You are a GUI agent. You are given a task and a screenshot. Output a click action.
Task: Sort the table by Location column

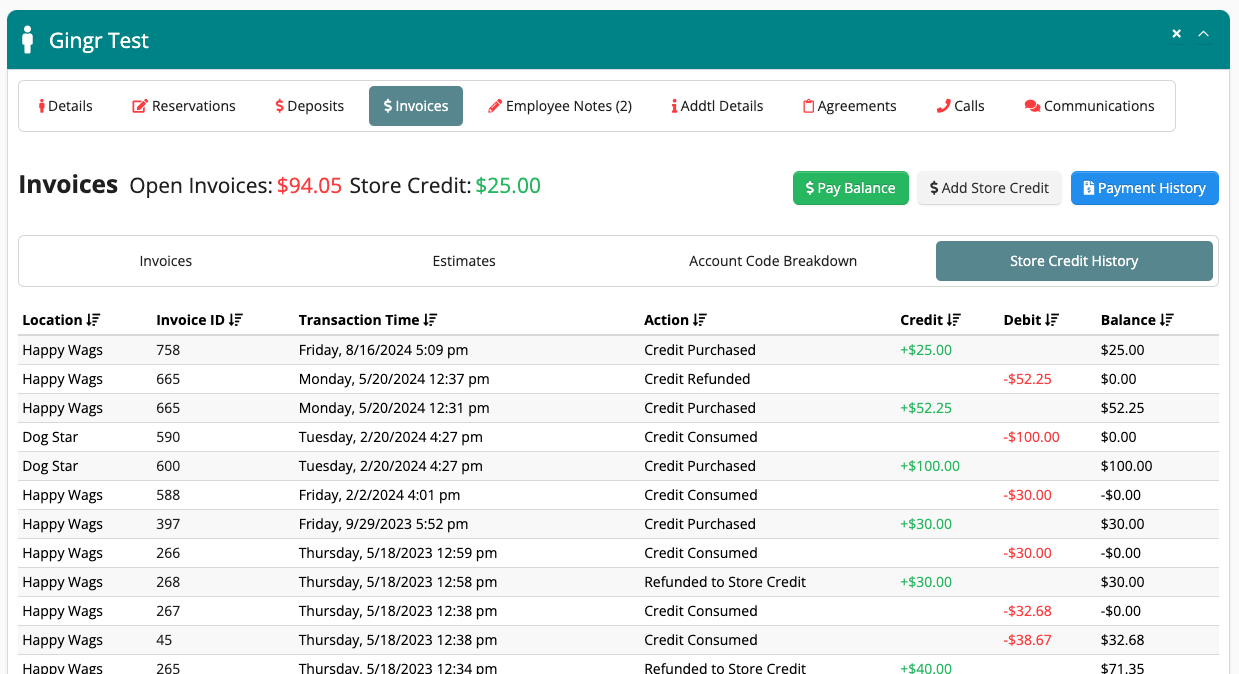pos(92,319)
